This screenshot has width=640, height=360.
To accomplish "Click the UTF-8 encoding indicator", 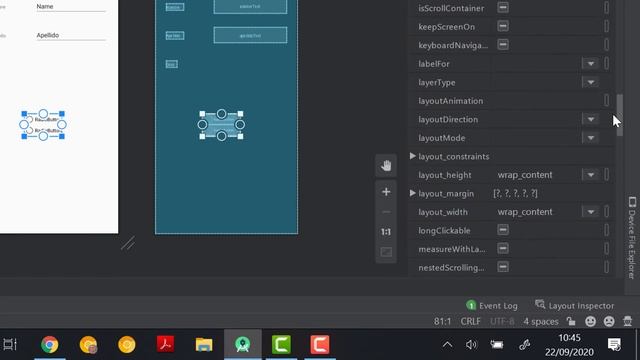I will point(502,322).
